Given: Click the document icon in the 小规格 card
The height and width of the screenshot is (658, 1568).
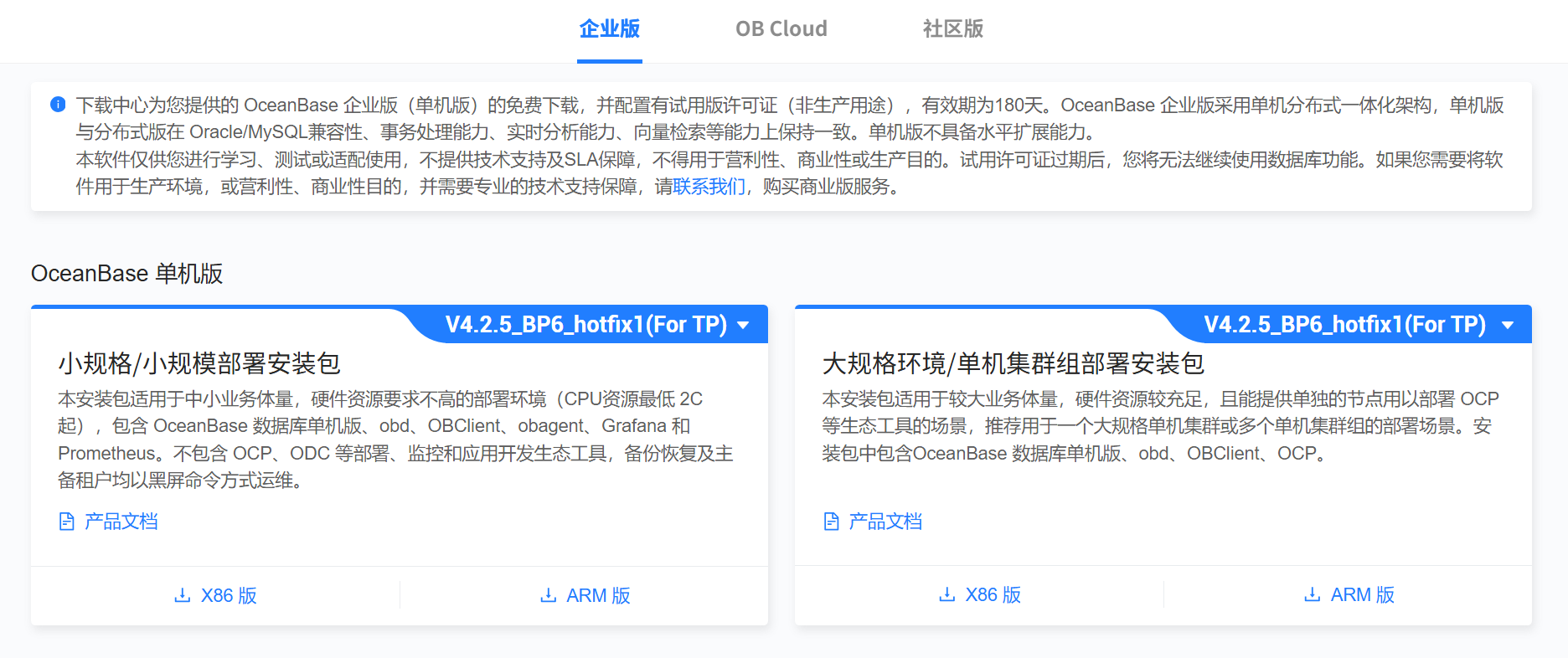Looking at the screenshot, I should [67, 522].
